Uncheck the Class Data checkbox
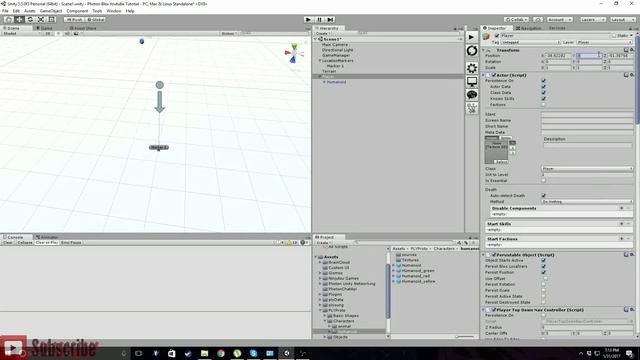Viewport: 640px width, 360px height. (x=543, y=93)
